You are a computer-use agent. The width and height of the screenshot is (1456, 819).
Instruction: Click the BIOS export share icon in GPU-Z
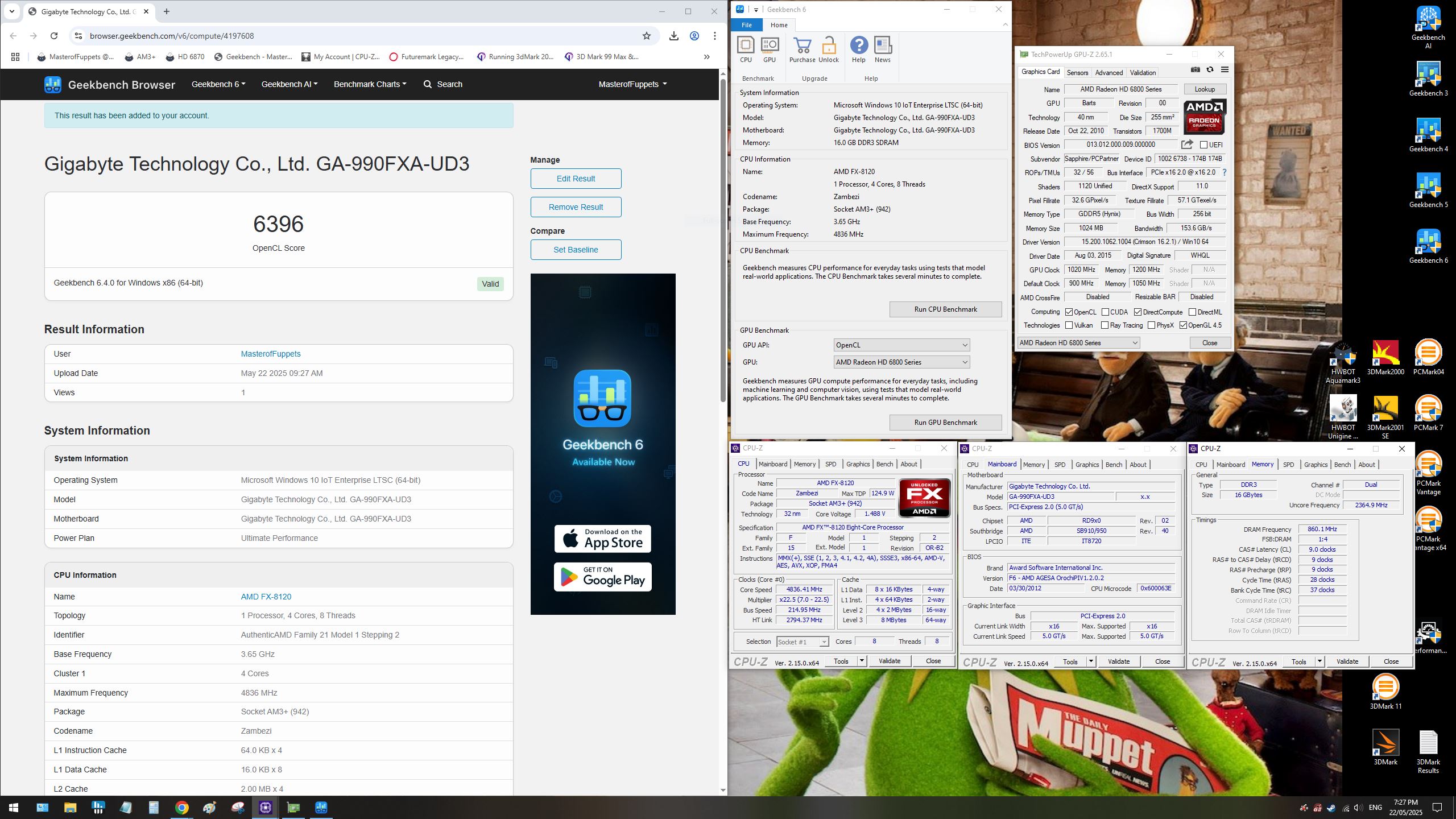1187,144
